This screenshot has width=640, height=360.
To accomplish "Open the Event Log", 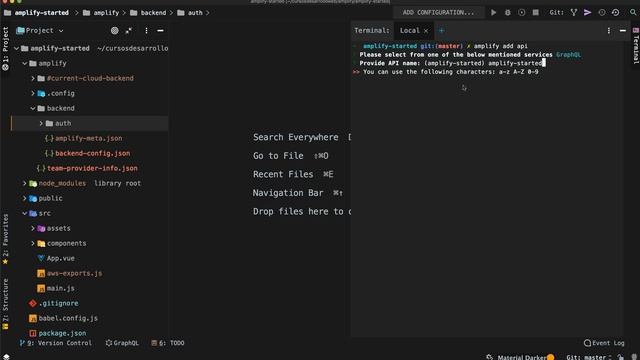I will click(604, 343).
